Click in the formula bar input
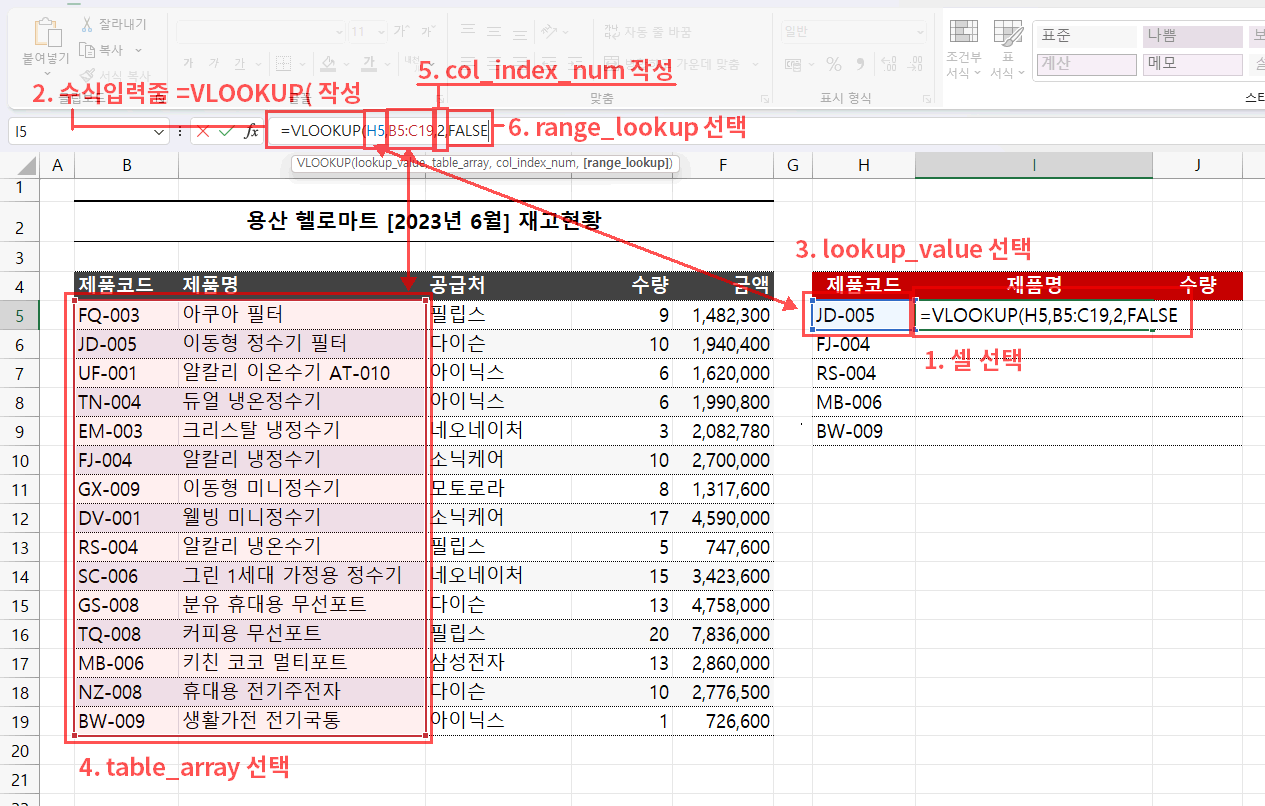The image size is (1265, 806). (x=765, y=131)
